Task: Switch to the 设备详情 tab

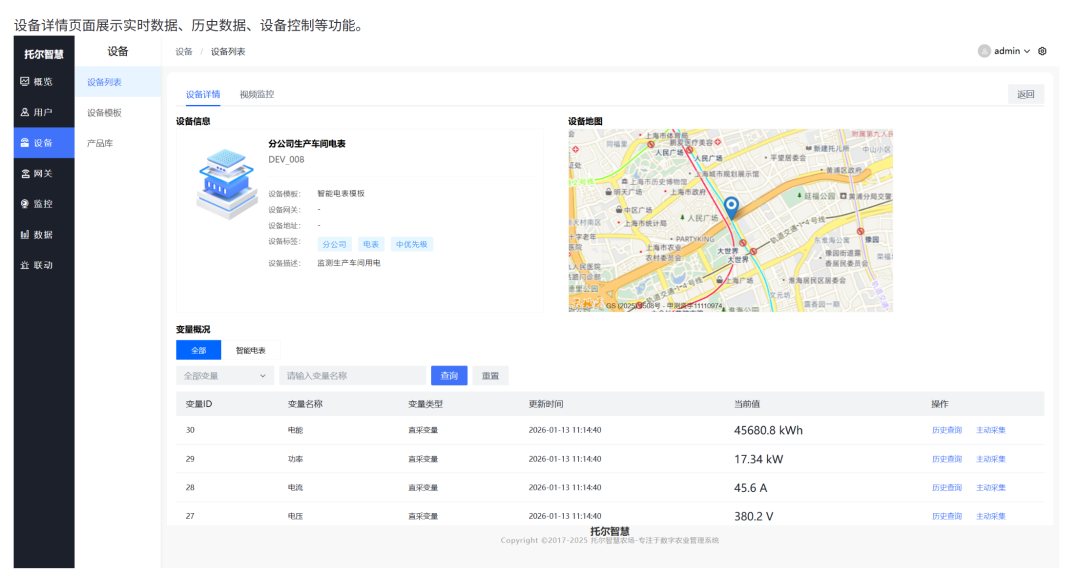Action: tap(203, 94)
